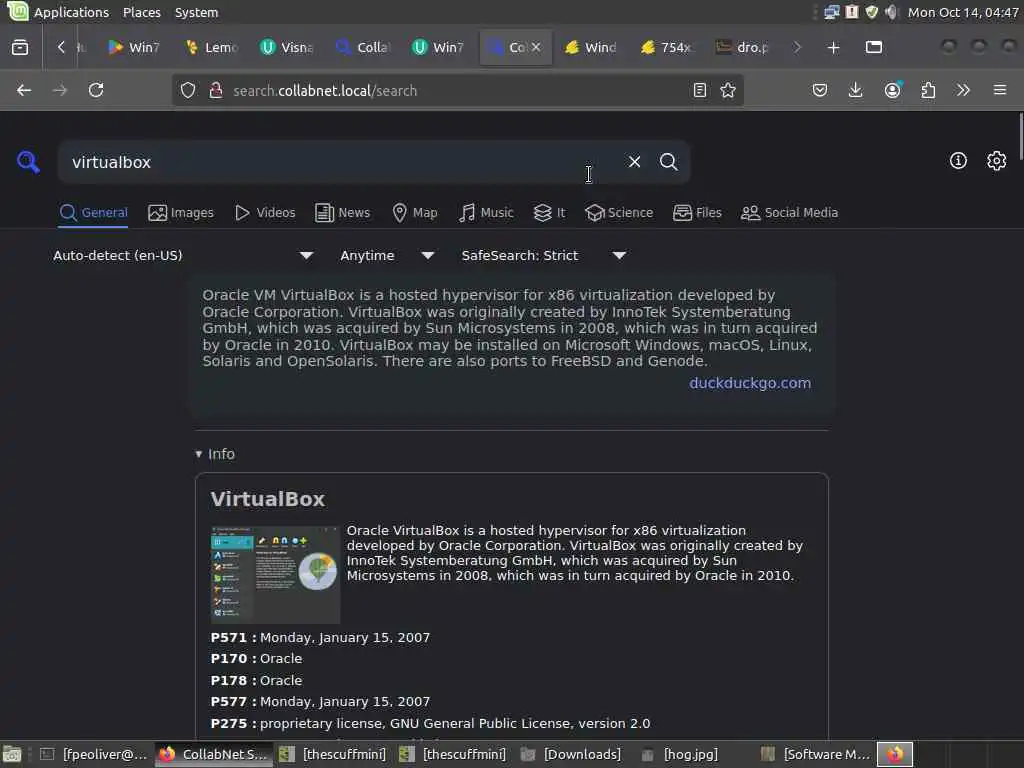Switch to Music category
1024x768 pixels.
(x=486, y=212)
